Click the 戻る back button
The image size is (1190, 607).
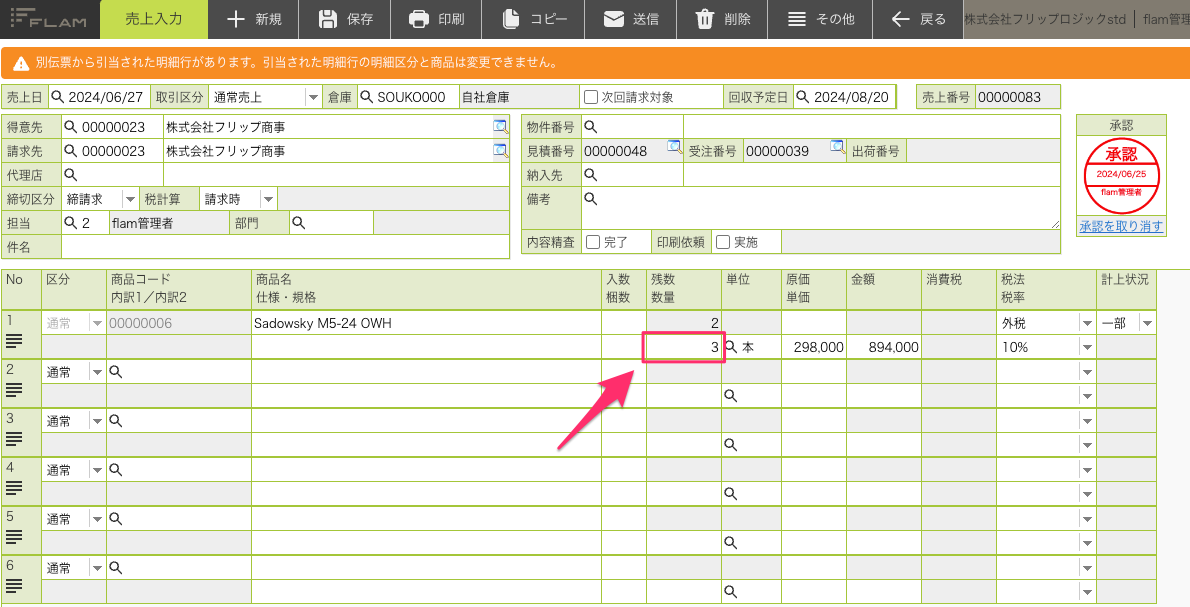pyautogui.click(x=918, y=20)
